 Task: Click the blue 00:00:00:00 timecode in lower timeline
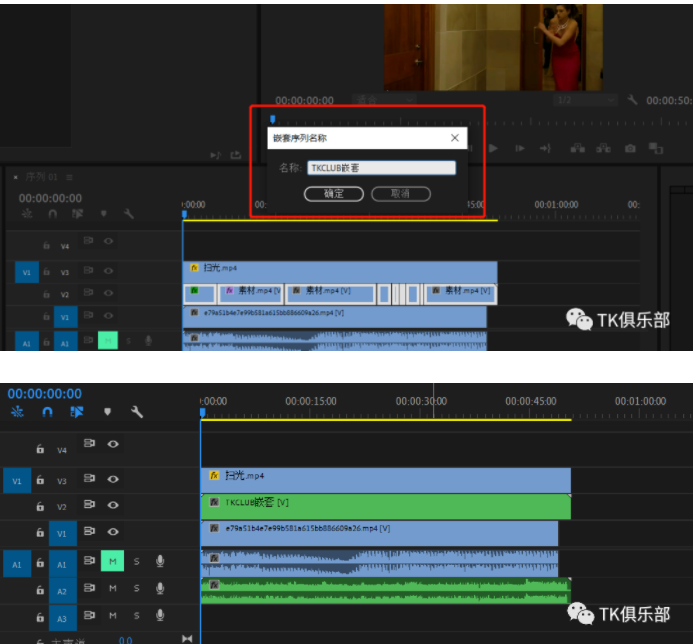[44, 394]
